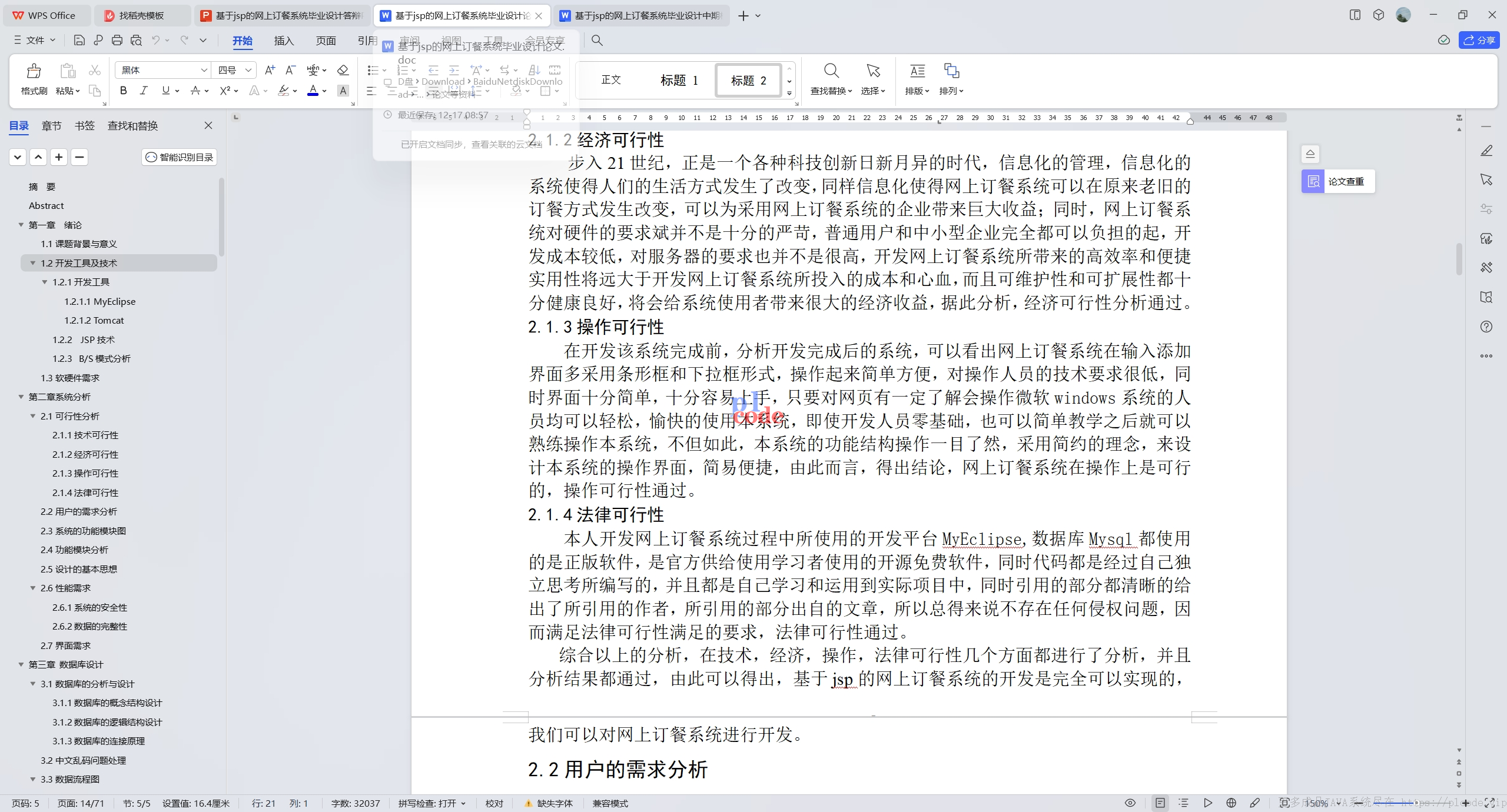
Task: Switch to the 找稻壳模板 window tab
Action: 141,16
